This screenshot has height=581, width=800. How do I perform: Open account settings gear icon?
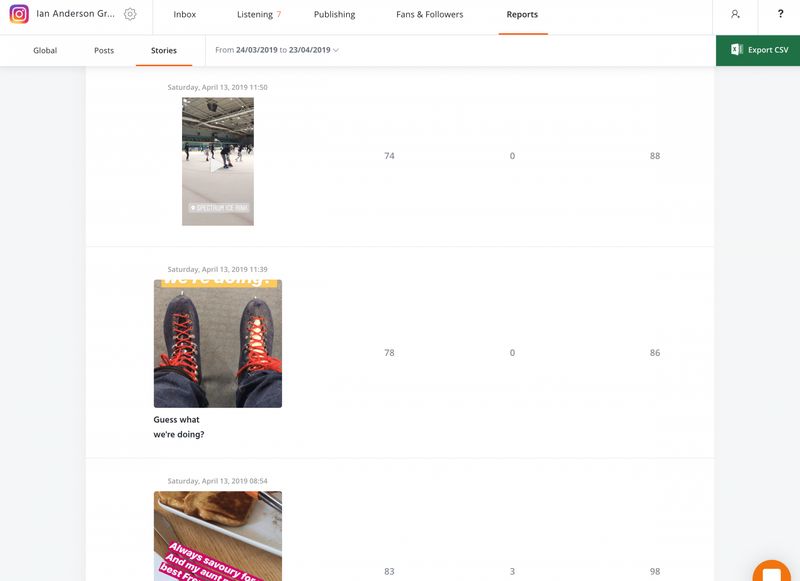130,14
